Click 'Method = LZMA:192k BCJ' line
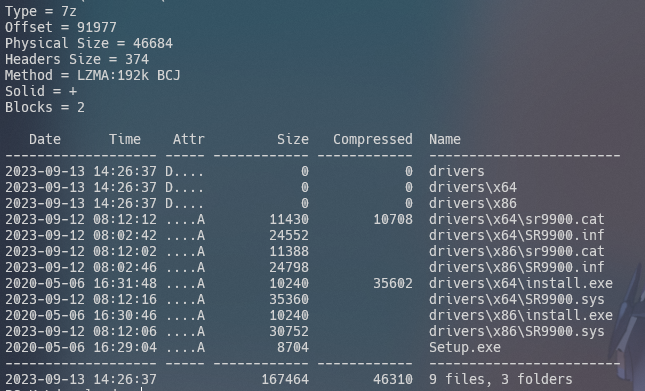This screenshot has height=391, width=645. point(93,76)
